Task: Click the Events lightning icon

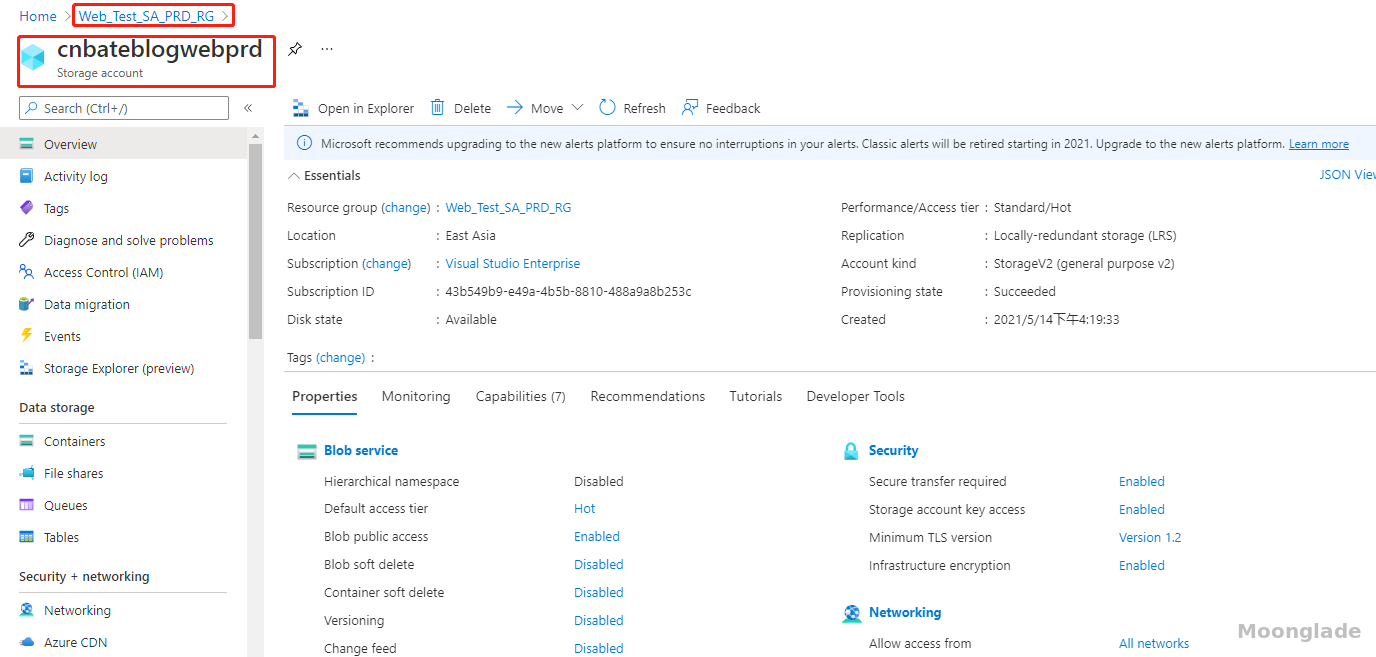Action: tap(27, 336)
